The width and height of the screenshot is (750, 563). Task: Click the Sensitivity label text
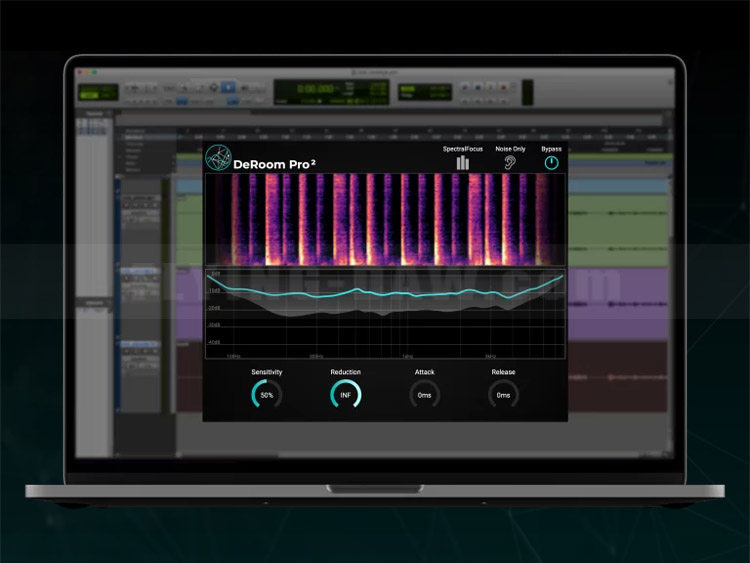[x=266, y=372]
